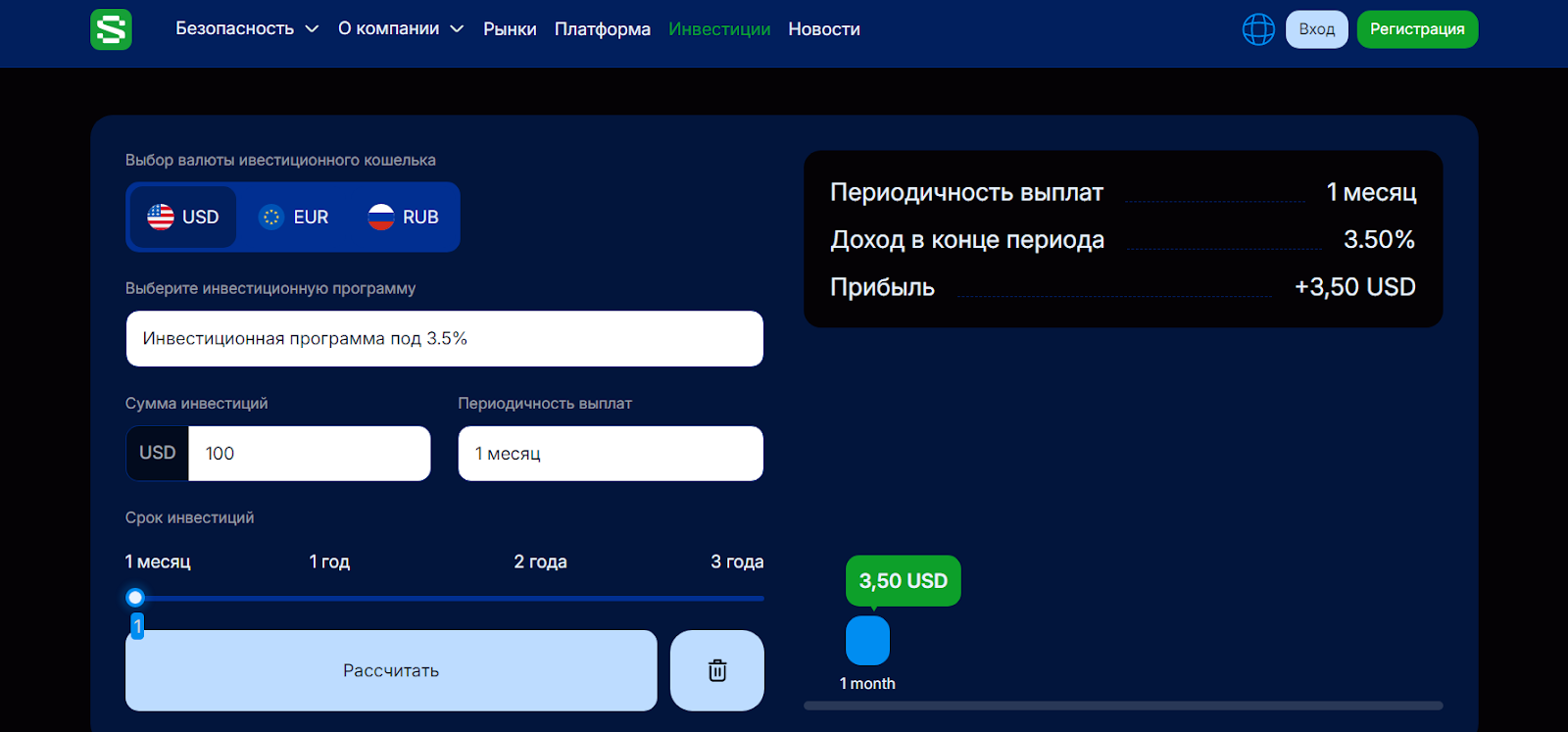Click the EU flag icon
The height and width of the screenshot is (732, 1568).
[271, 217]
